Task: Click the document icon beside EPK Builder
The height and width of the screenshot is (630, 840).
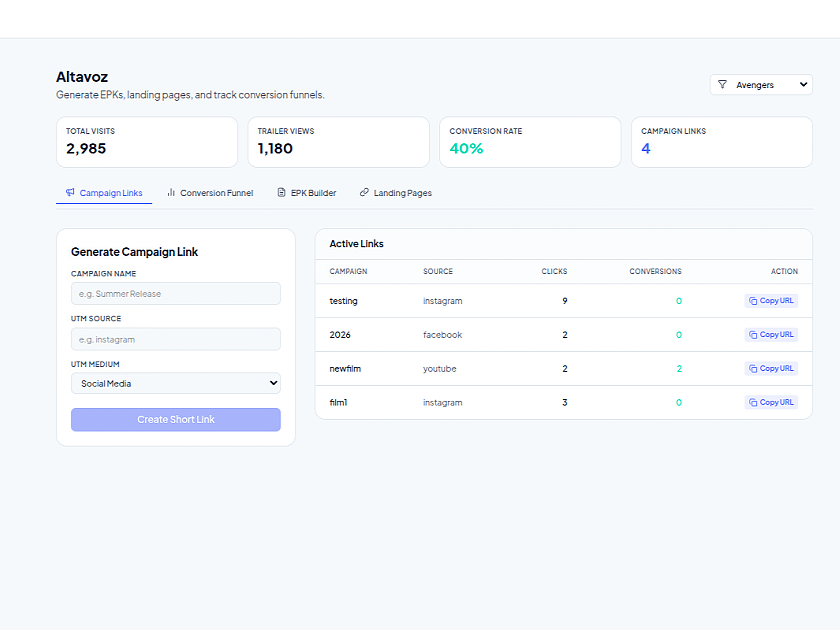Action: (x=282, y=193)
